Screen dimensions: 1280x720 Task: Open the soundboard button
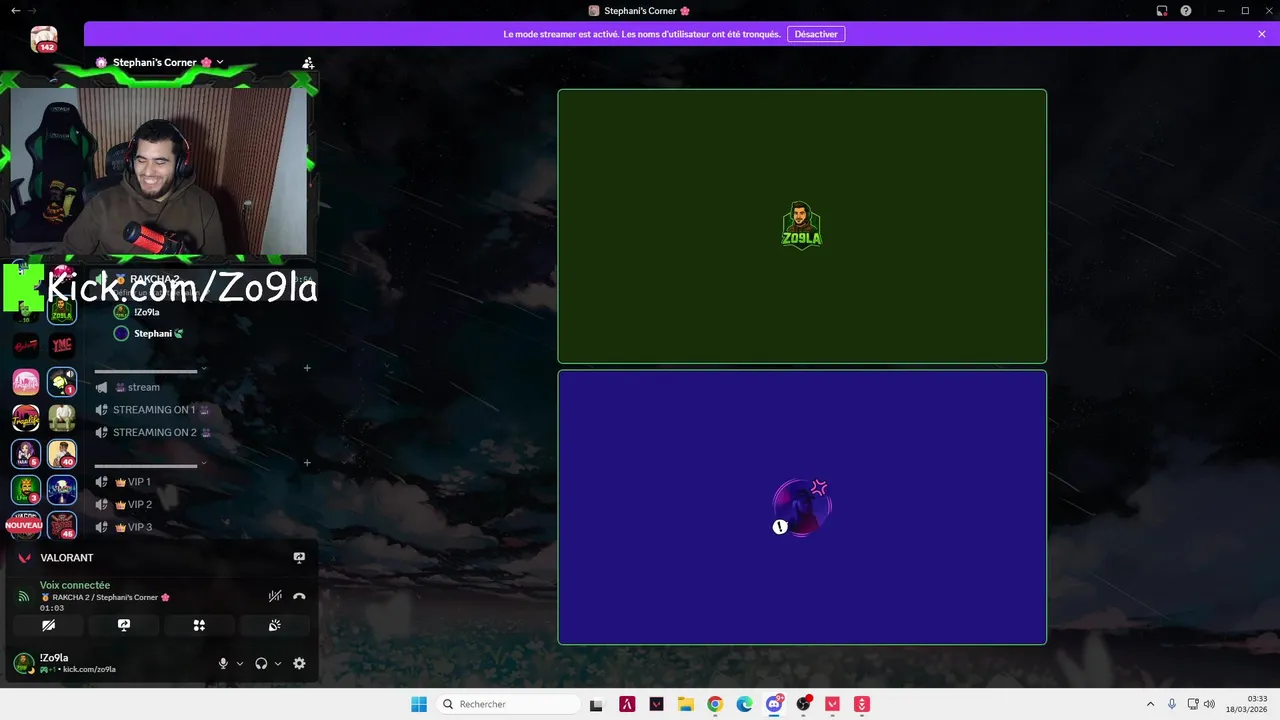click(275, 625)
